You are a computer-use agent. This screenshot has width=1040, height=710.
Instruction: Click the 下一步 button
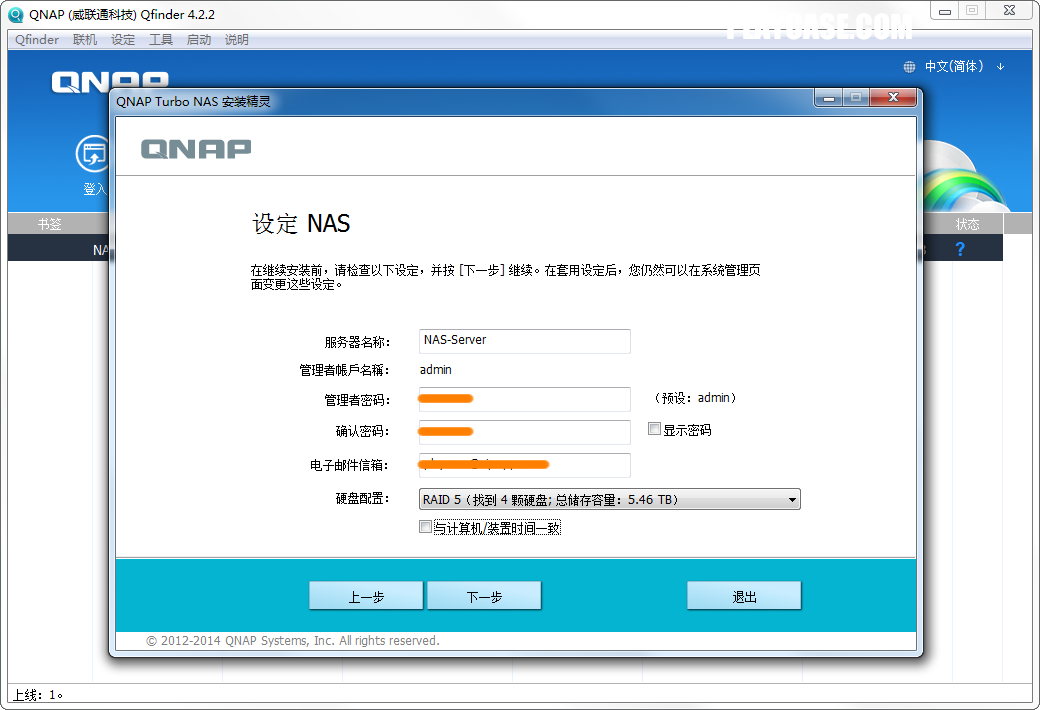coord(484,596)
